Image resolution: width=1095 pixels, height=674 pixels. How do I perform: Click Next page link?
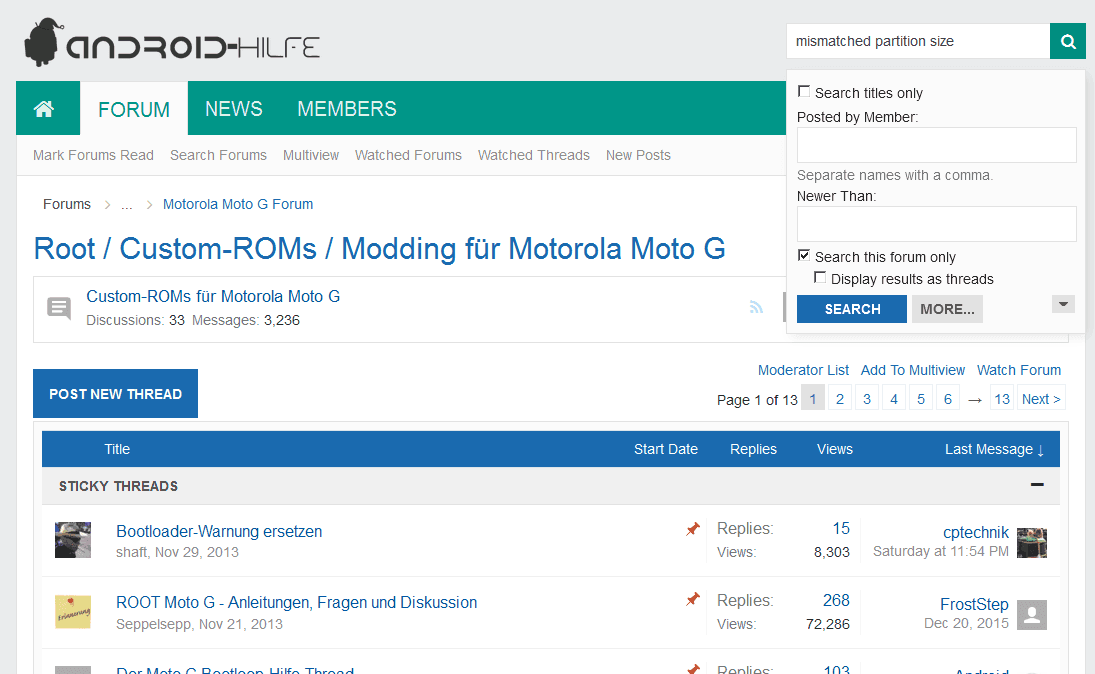(x=1041, y=399)
